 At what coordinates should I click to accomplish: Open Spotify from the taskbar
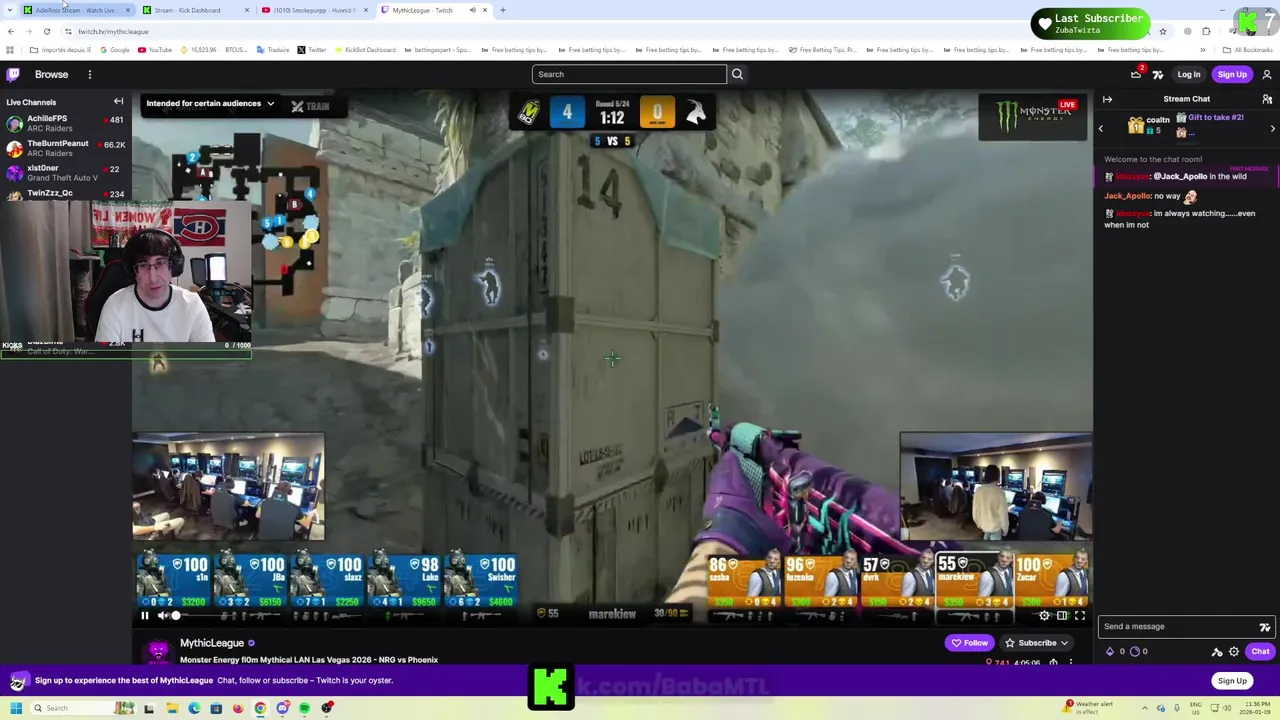pyautogui.click(x=304, y=708)
